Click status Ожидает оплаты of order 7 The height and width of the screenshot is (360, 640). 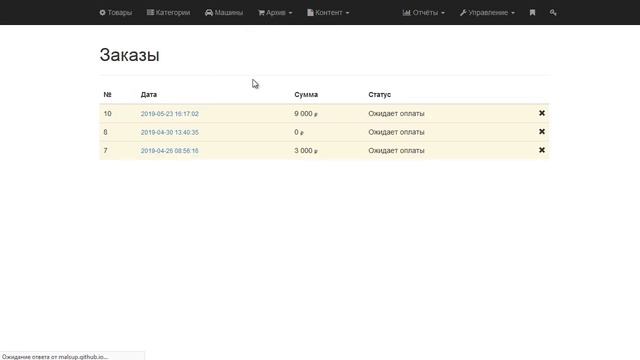pyautogui.click(x=396, y=151)
